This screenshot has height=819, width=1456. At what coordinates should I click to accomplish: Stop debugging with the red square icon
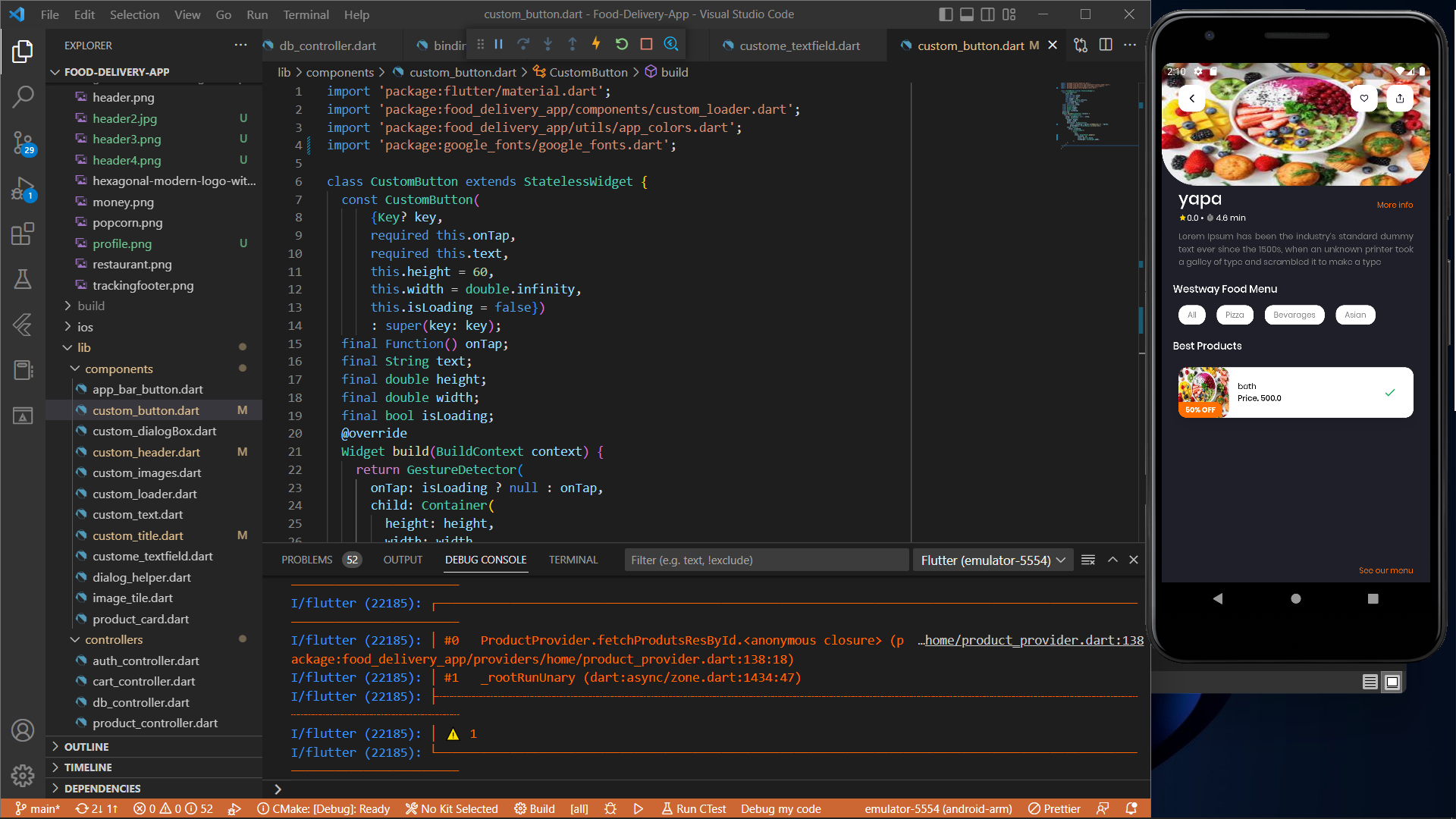[x=645, y=44]
